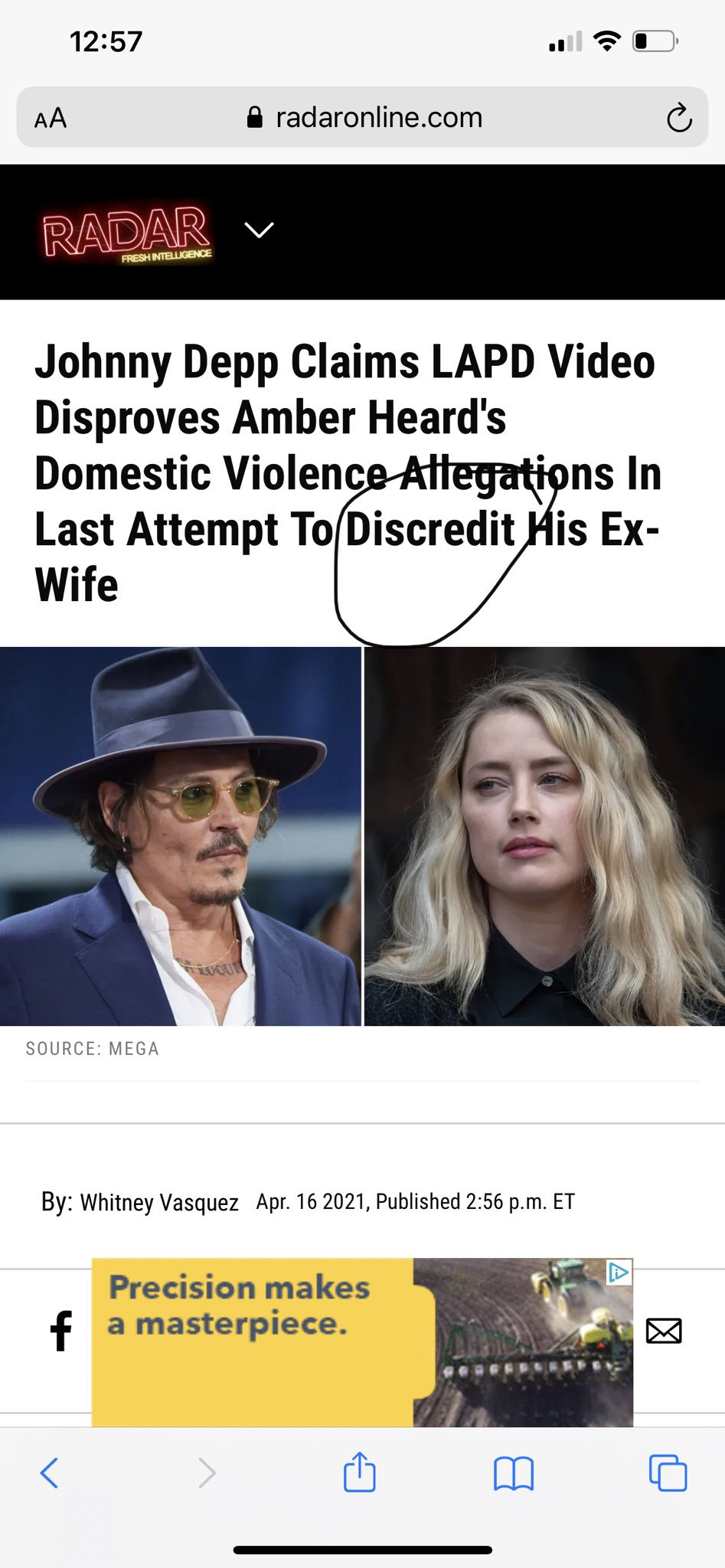This screenshot has height=1568, width=725.
Task: Open the AA reader text-size menu
Action: click(51, 119)
